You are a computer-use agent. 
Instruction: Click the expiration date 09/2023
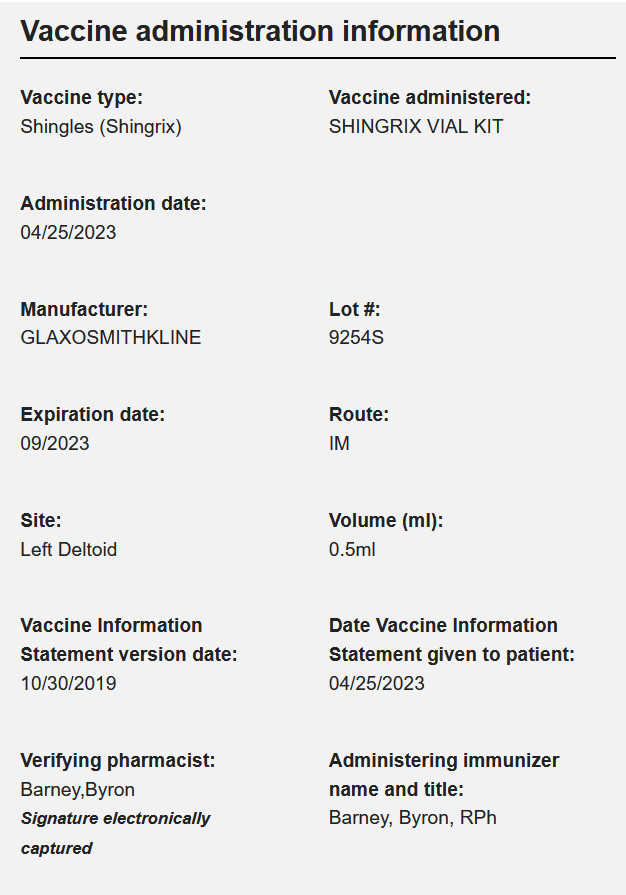[55, 444]
